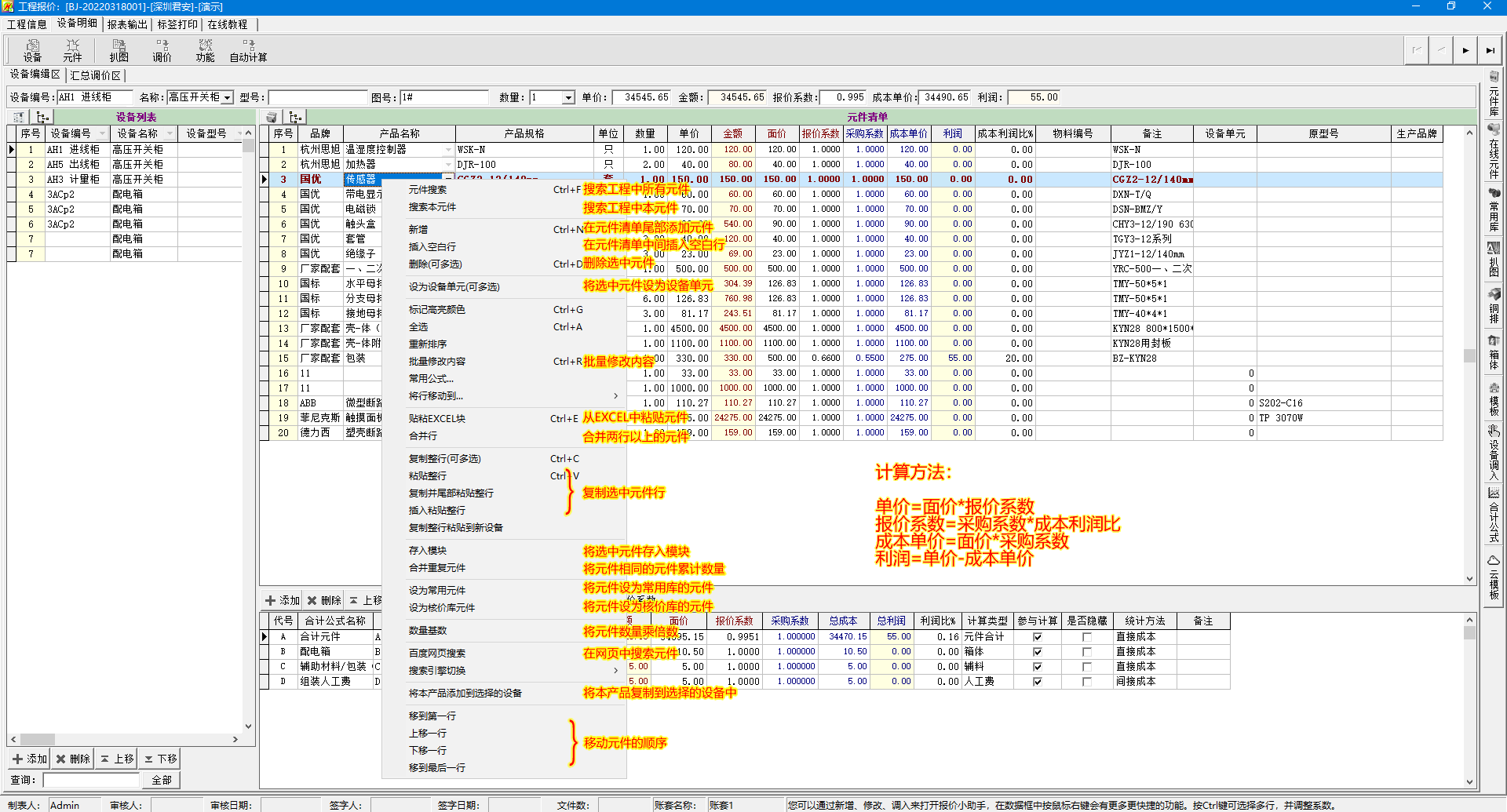Open 在线元件 in the right sidebar

(1494, 151)
